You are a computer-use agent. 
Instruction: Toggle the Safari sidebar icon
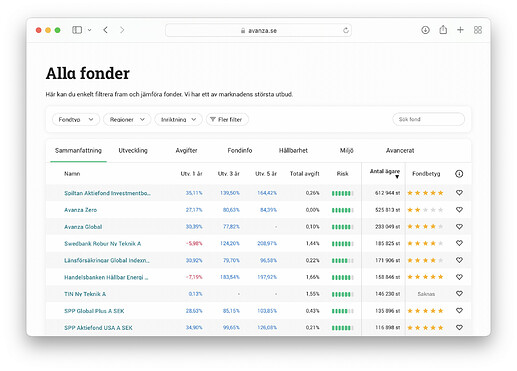tap(77, 30)
